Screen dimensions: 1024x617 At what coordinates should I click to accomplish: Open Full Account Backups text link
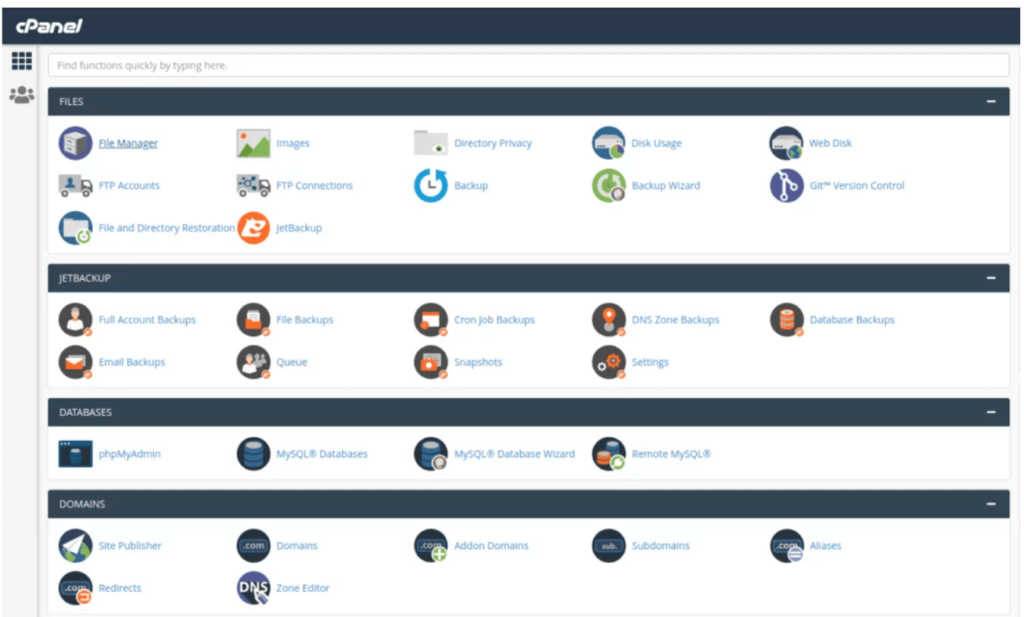click(x=147, y=320)
